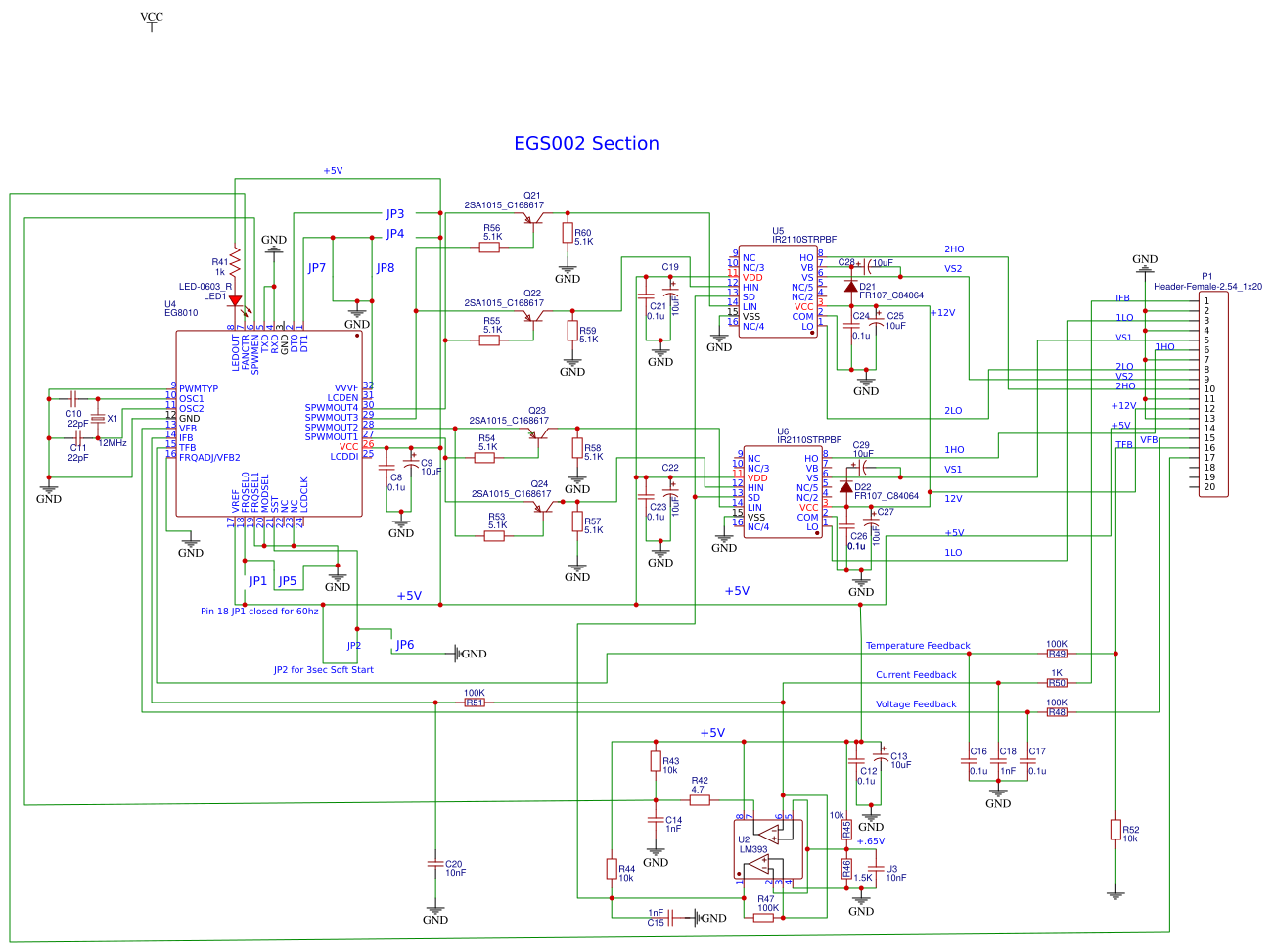Screen dimensions: 1273x952
Task: Select the LED1 diode symbol
Action: click(235, 301)
